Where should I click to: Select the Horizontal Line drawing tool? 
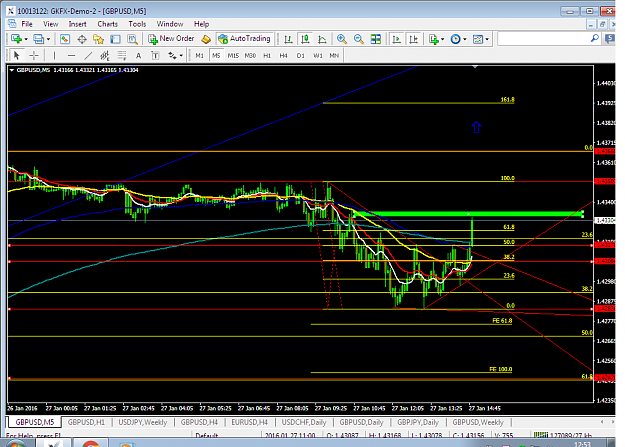tap(71, 55)
